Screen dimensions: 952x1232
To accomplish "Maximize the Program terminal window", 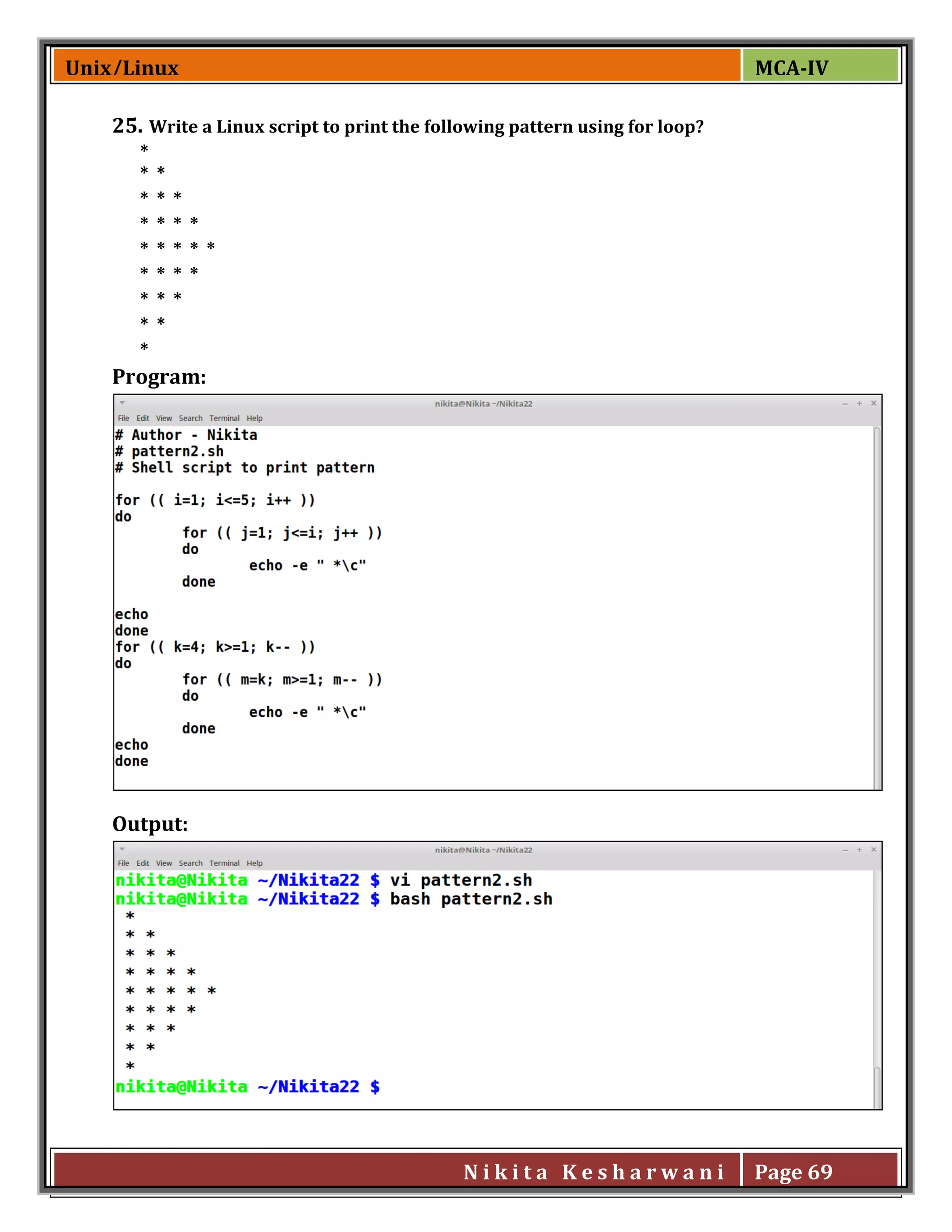I will point(859,404).
